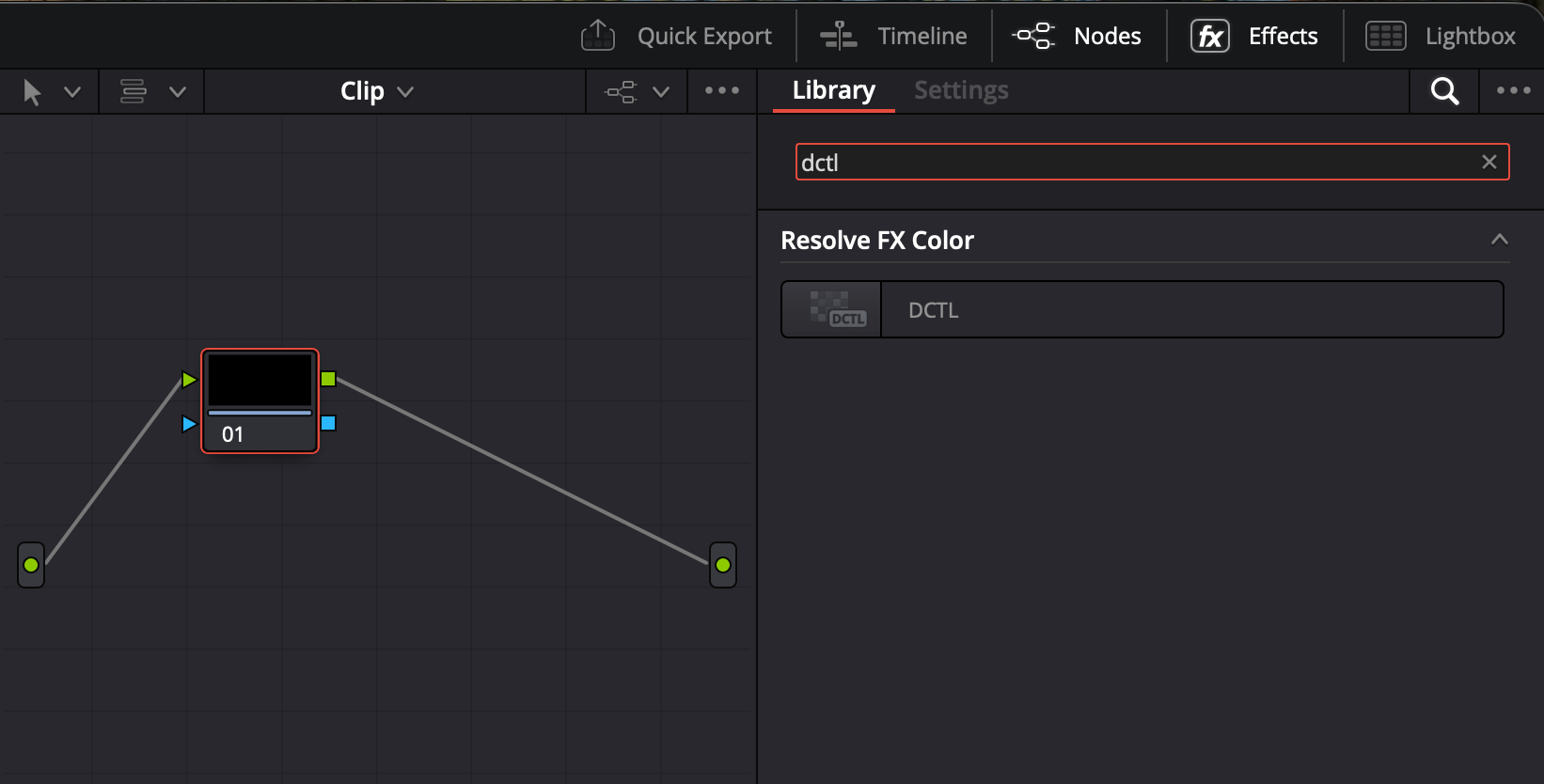The width and height of the screenshot is (1544, 784).
Task: Select the arrow pointer tool
Action: coord(32,91)
